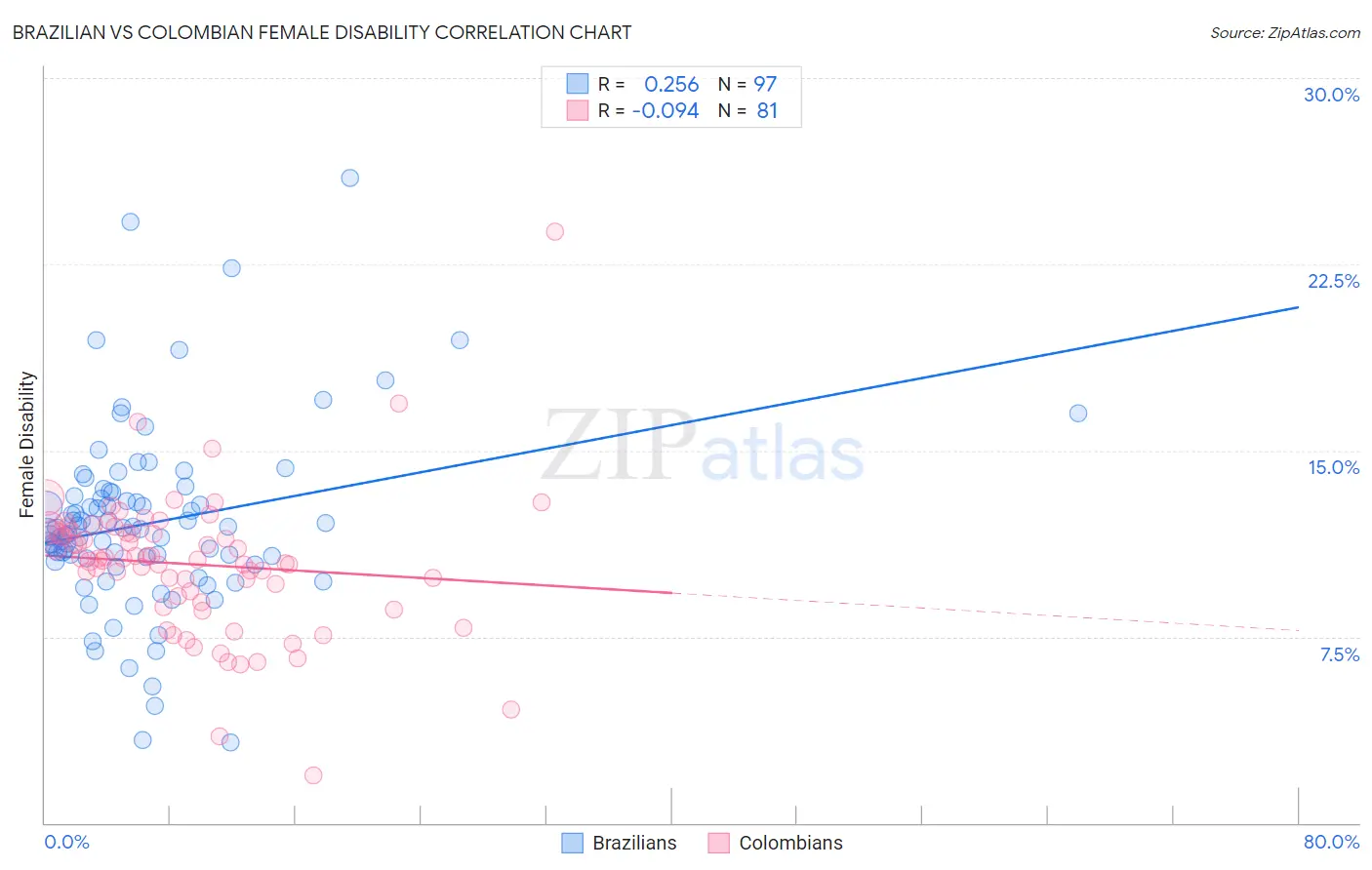Select the Brazilians legend label
The width and height of the screenshot is (1372, 870).
click(634, 843)
